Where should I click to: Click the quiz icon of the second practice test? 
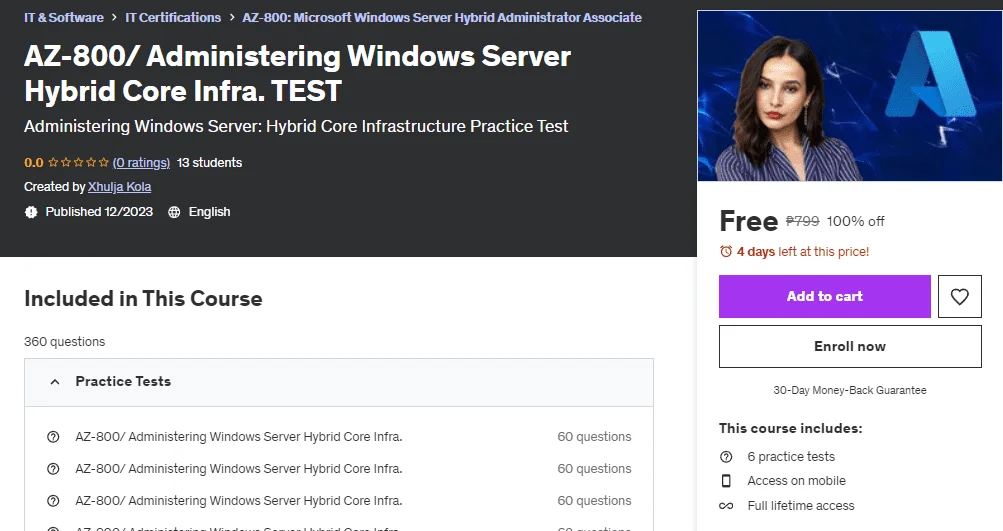pos(53,469)
